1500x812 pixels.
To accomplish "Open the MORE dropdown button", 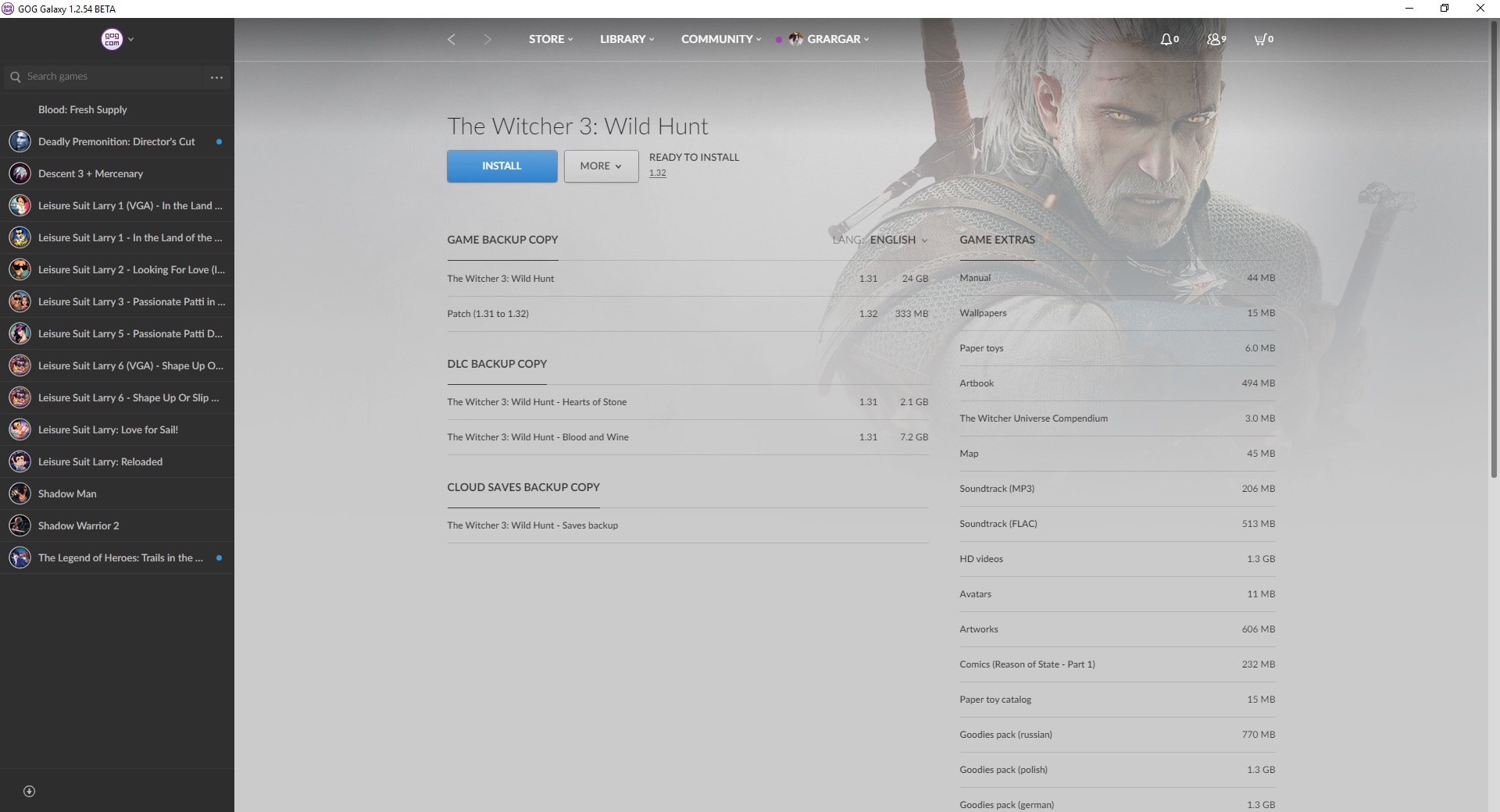I will 601,166.
